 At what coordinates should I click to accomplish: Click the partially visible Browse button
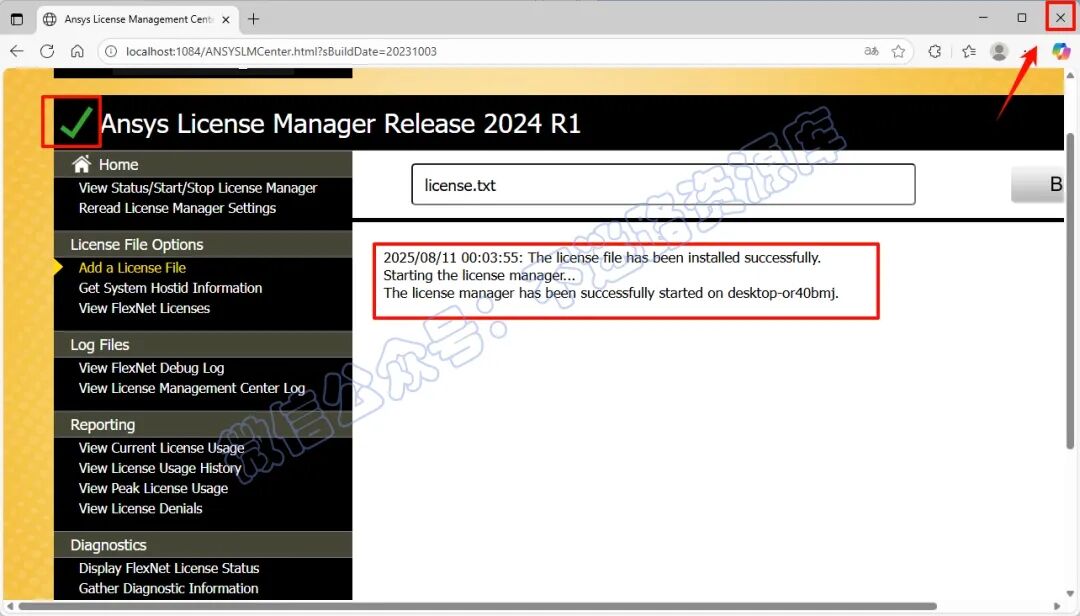click(1037, 184)
